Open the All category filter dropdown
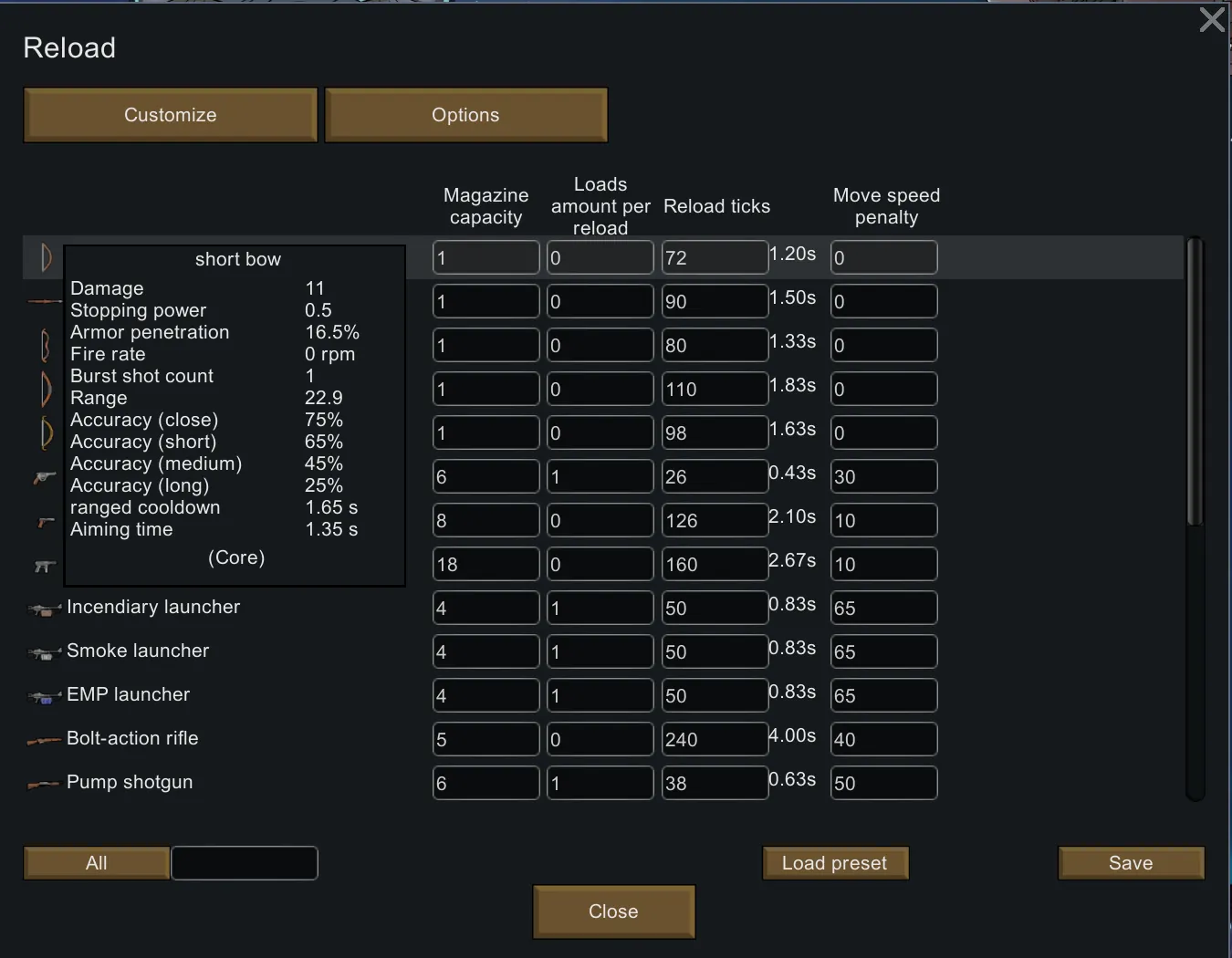This screenshot has height=958, width=1232. click(x=97, y=863)
